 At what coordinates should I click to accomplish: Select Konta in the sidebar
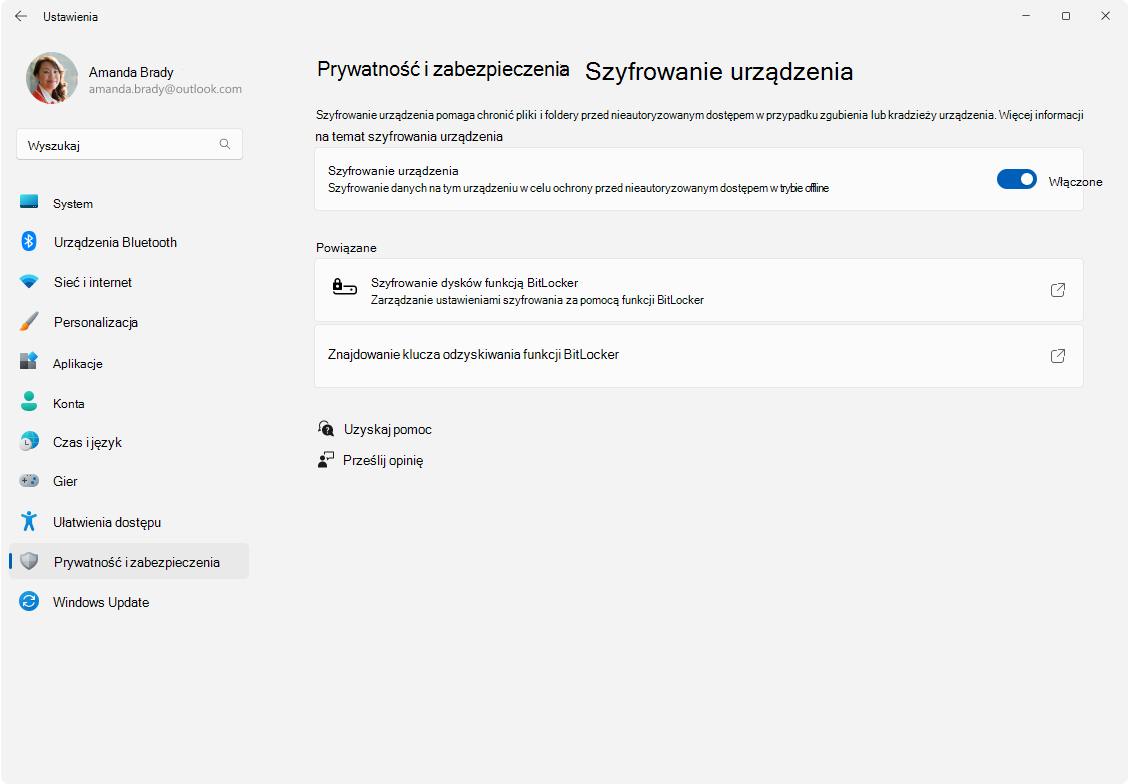pos(68,403)
